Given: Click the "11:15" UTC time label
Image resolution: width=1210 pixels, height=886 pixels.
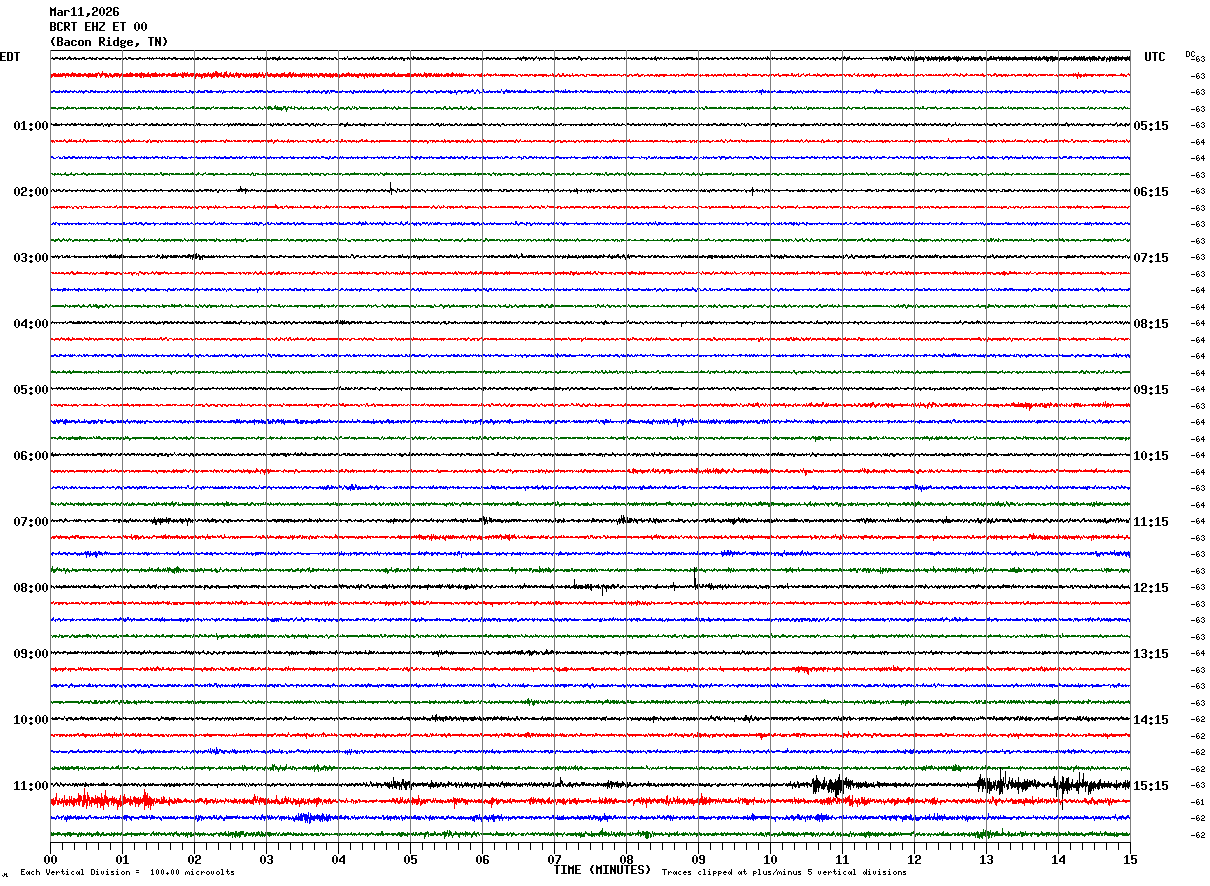Looking at the screenshot, I should pyautogui.click(x=1151, y=522).
